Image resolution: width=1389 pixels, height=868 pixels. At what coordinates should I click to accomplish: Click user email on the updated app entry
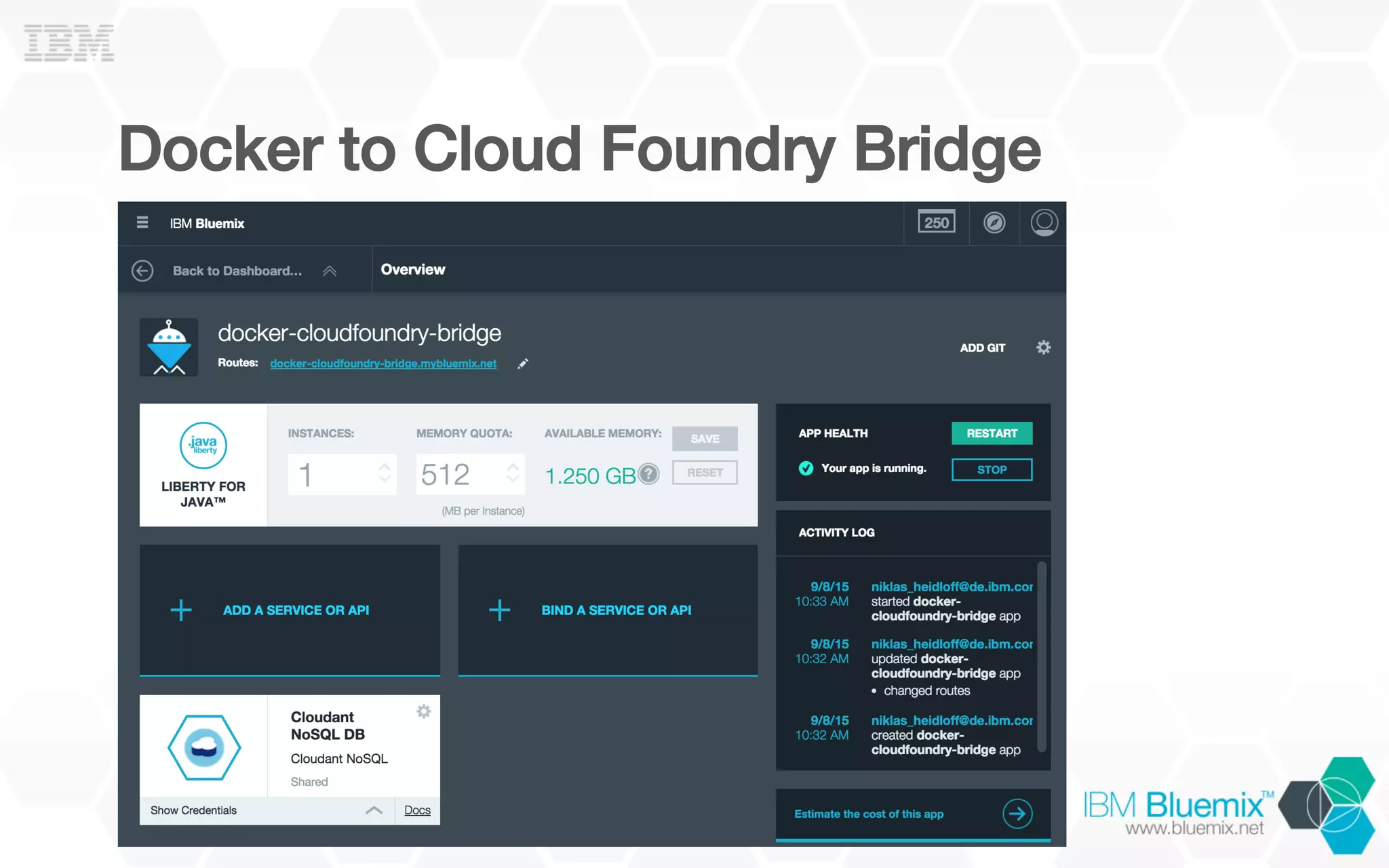(x=952, y=644)
